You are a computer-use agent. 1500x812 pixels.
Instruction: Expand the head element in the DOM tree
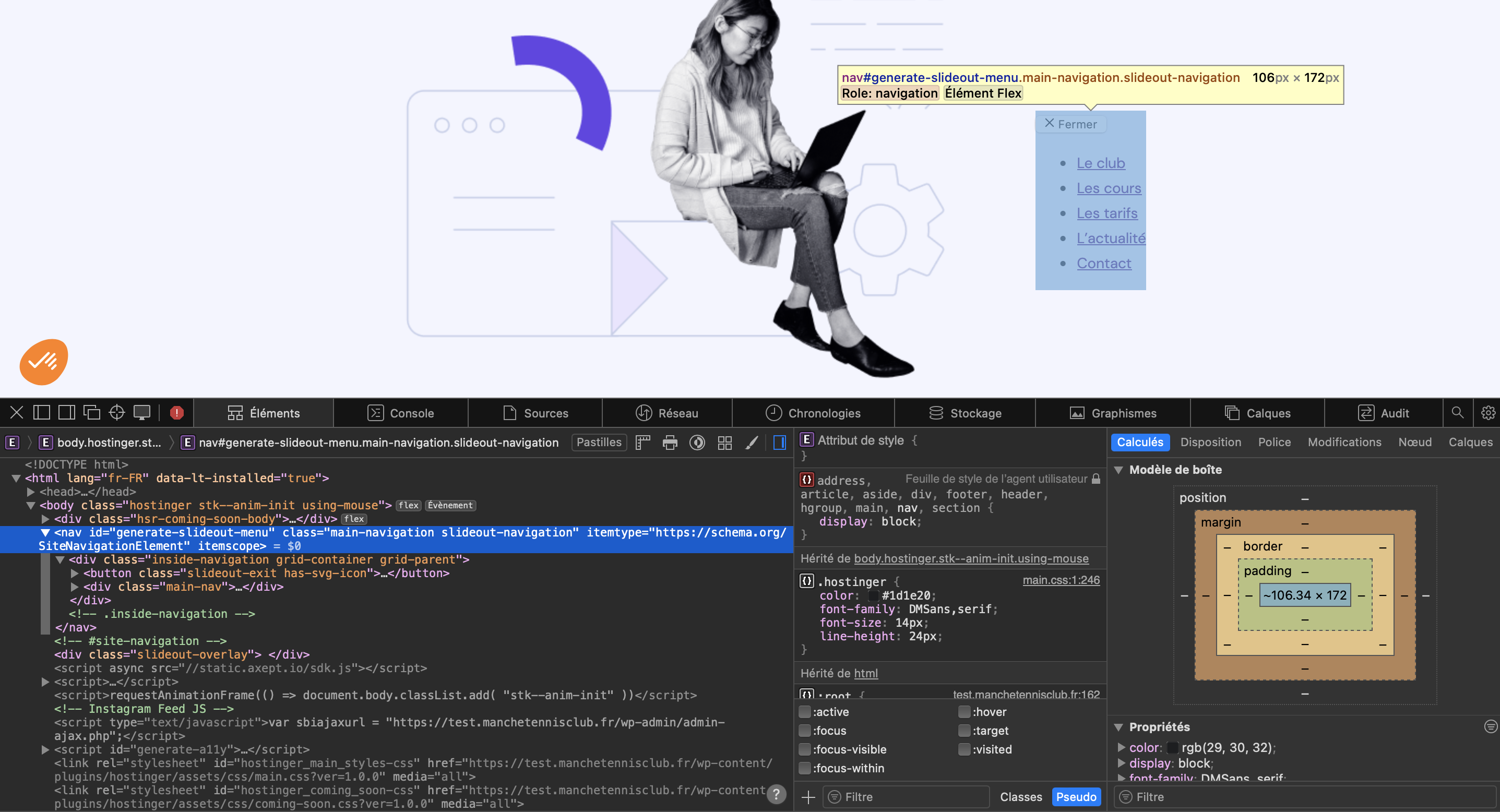tap(31, 492)
